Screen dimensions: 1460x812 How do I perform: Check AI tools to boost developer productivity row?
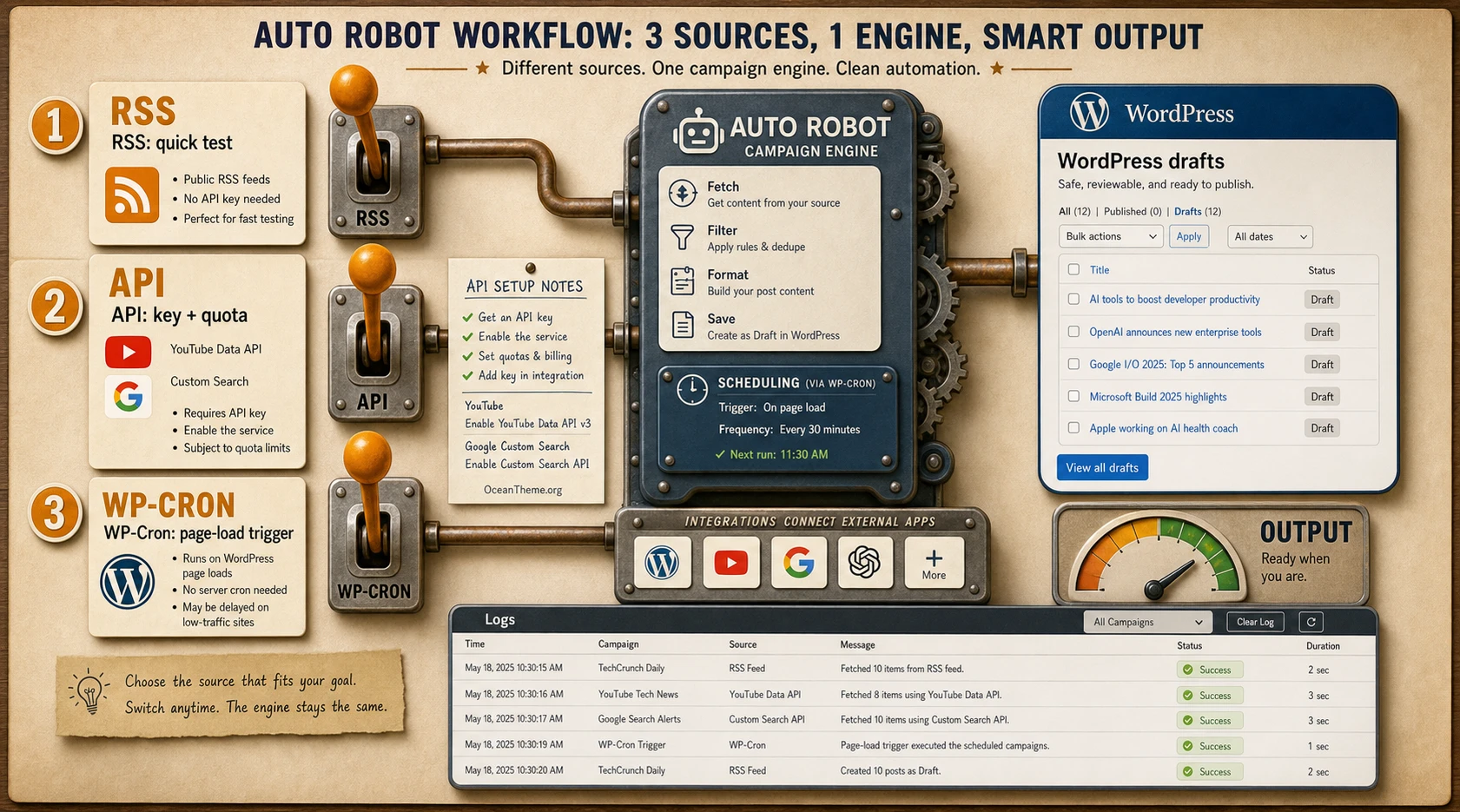(x=1074, y=299)
